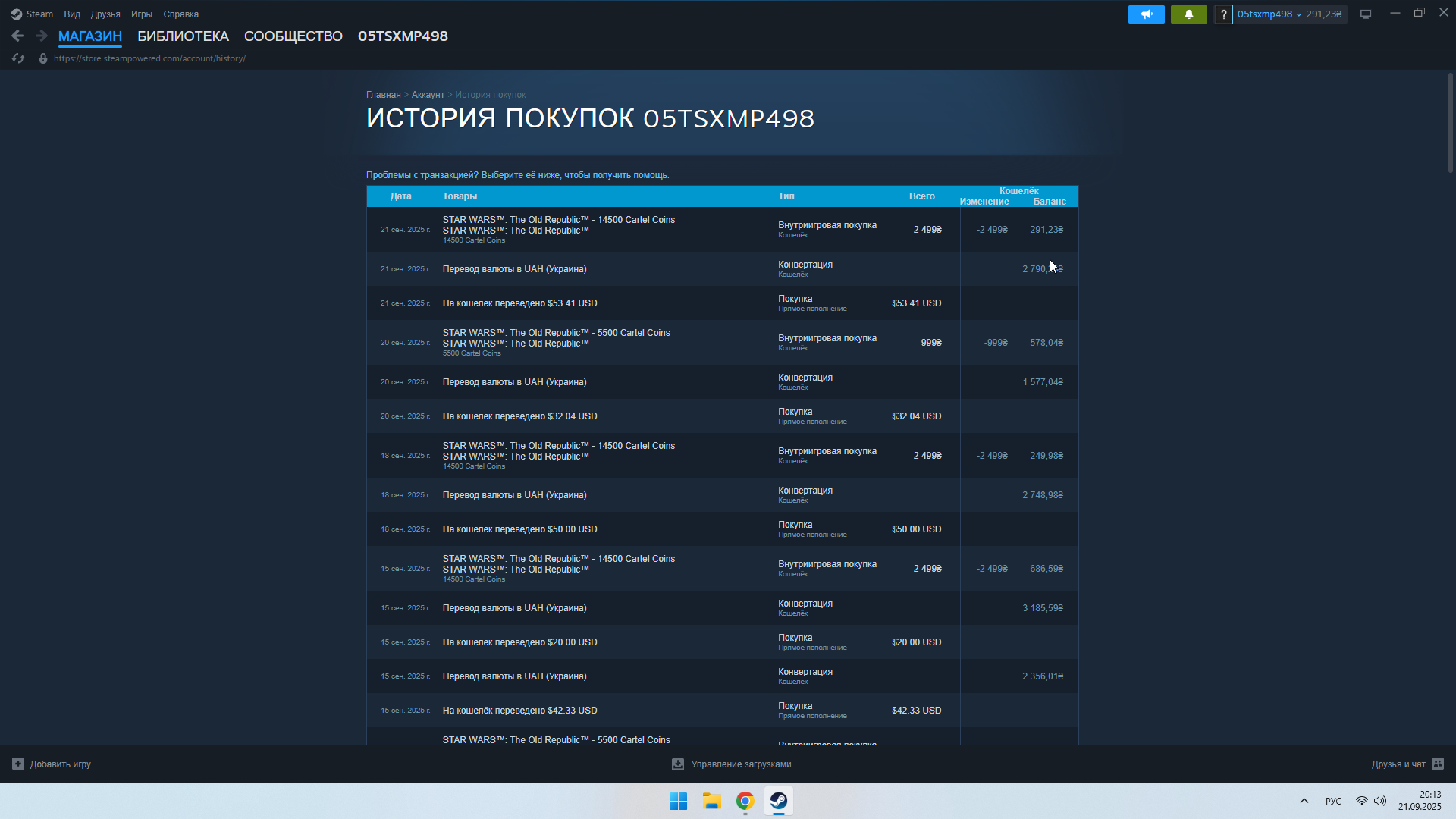Click the Товары column header
1456x819 pixels.
click(x=460, y=196)
